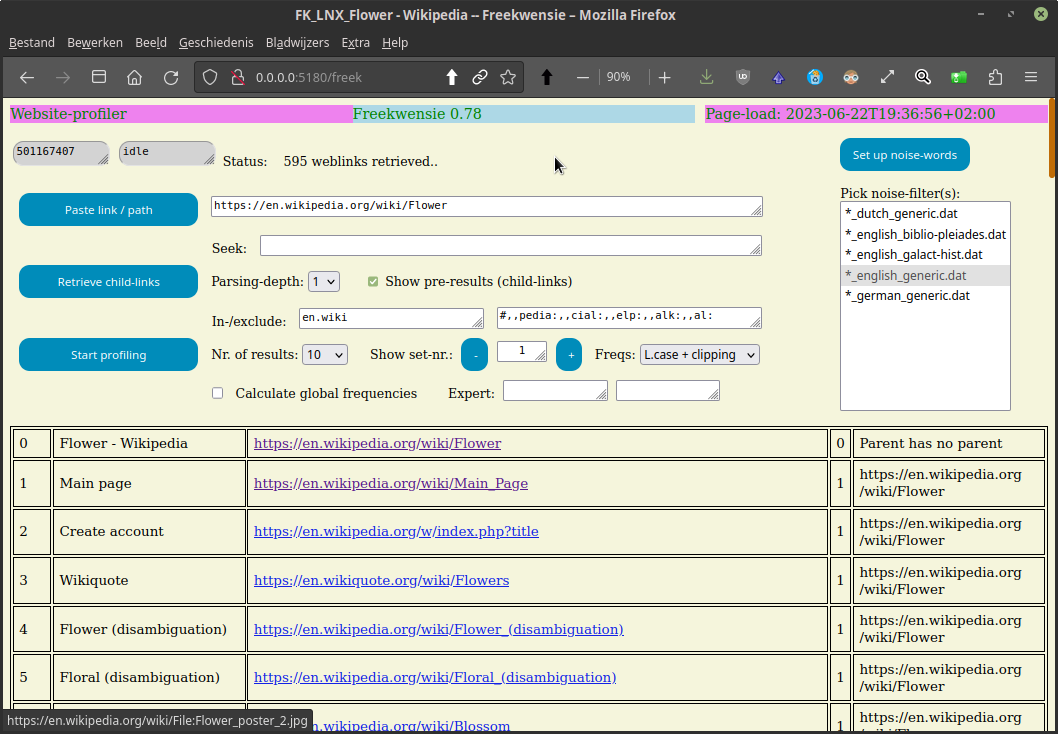Image resolution: width=1058 pixels, height=734 pixels.
Task: Decrease set number with minus button
Action: pos(474,355)
